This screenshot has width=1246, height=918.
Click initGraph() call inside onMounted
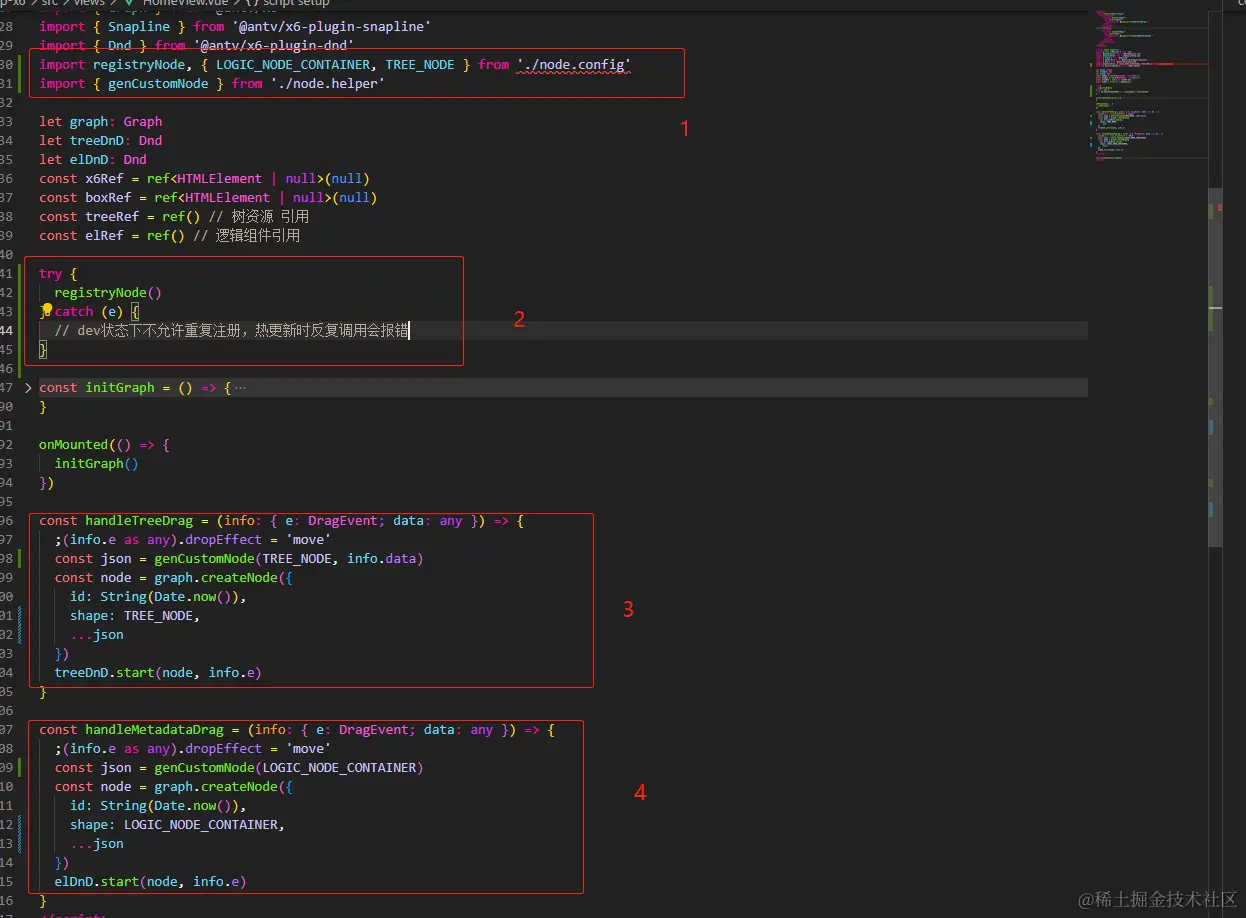click(97, 463)
